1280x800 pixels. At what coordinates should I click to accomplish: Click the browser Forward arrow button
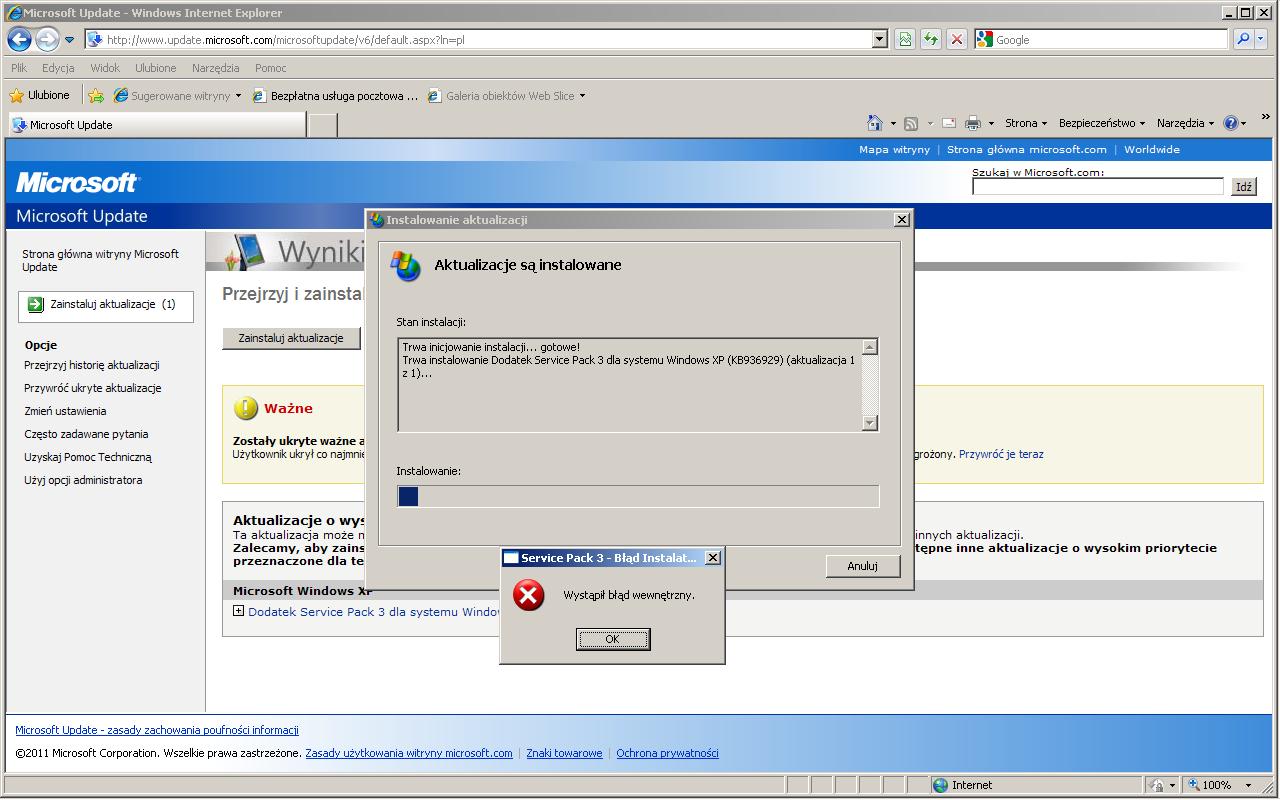pyautogui.click(x=47, y=40)
